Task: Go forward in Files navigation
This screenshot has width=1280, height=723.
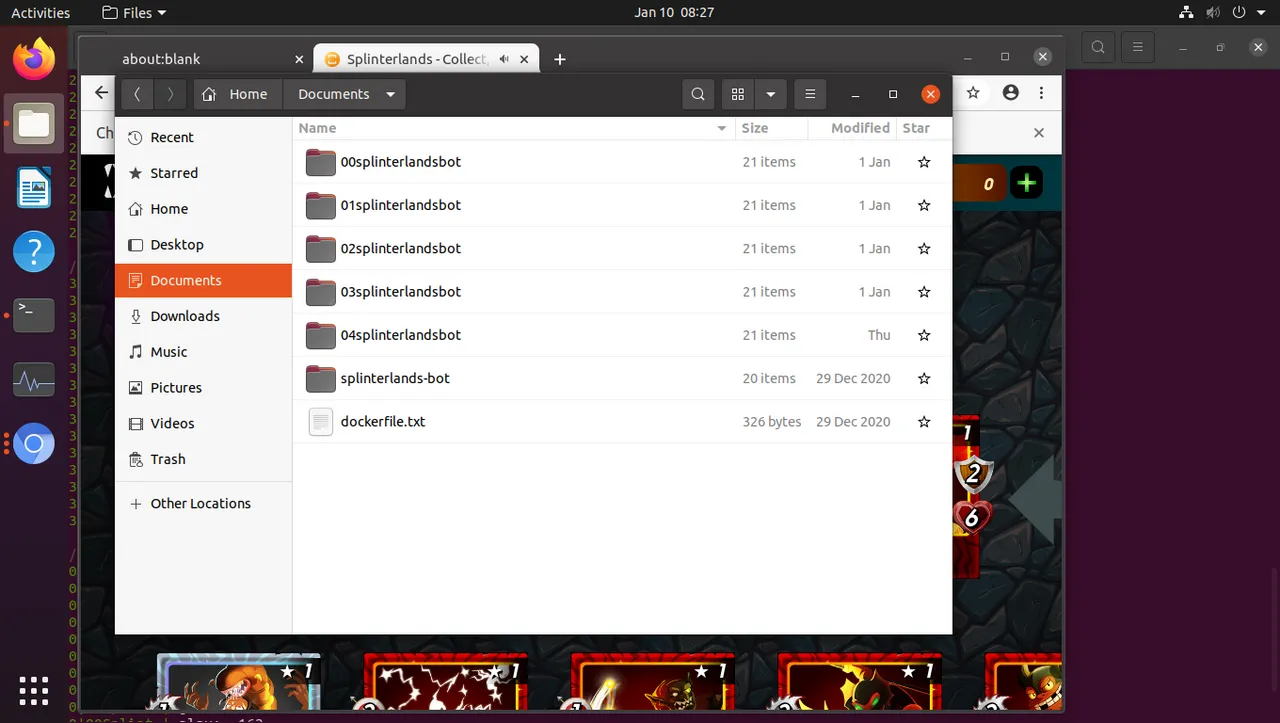Action: pos(171,94)
